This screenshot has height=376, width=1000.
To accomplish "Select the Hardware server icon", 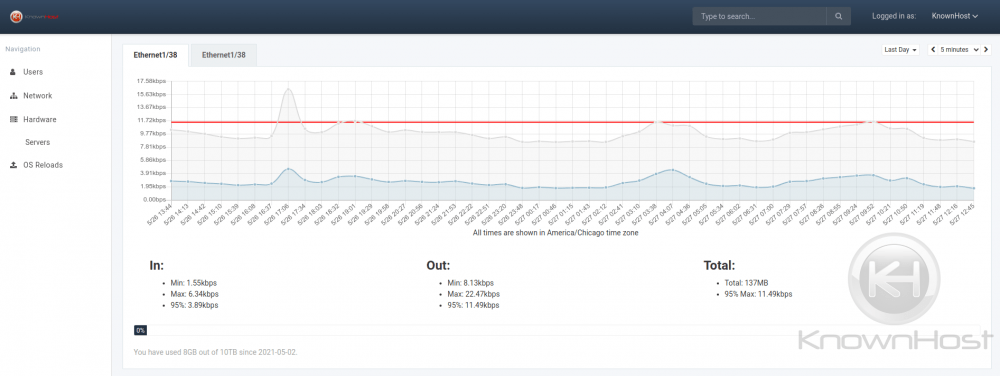I will point(13,119).
